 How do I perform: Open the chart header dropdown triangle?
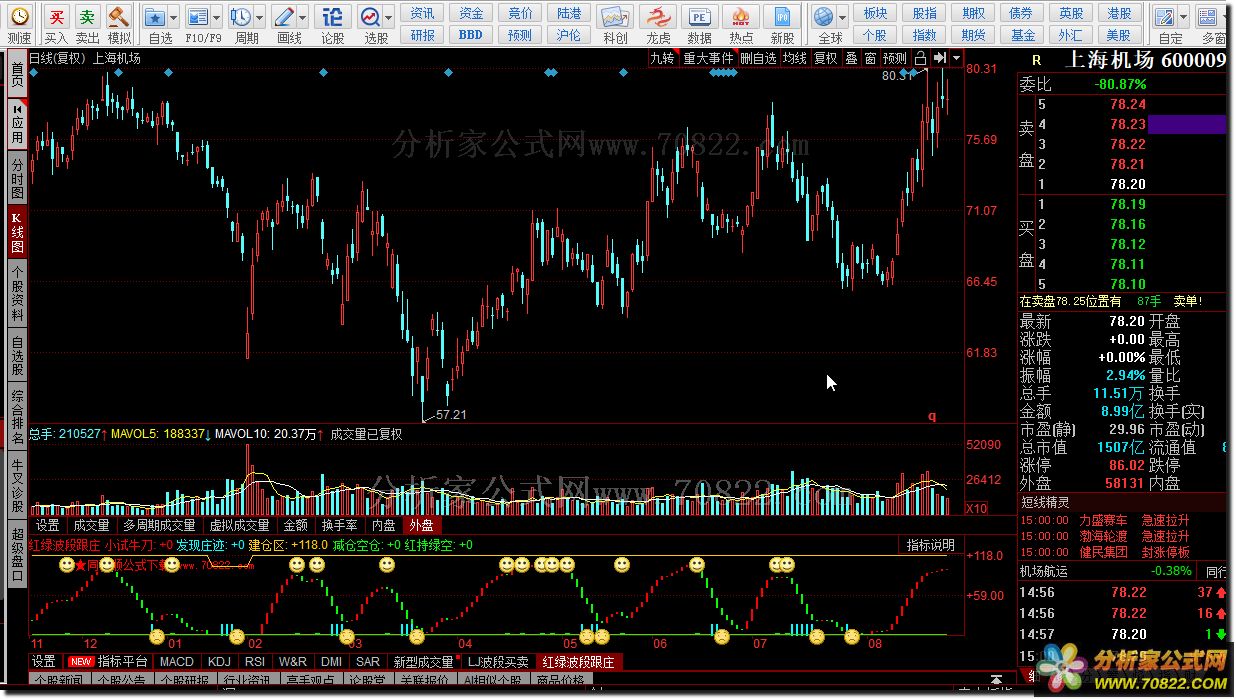(x=956, y=58)
